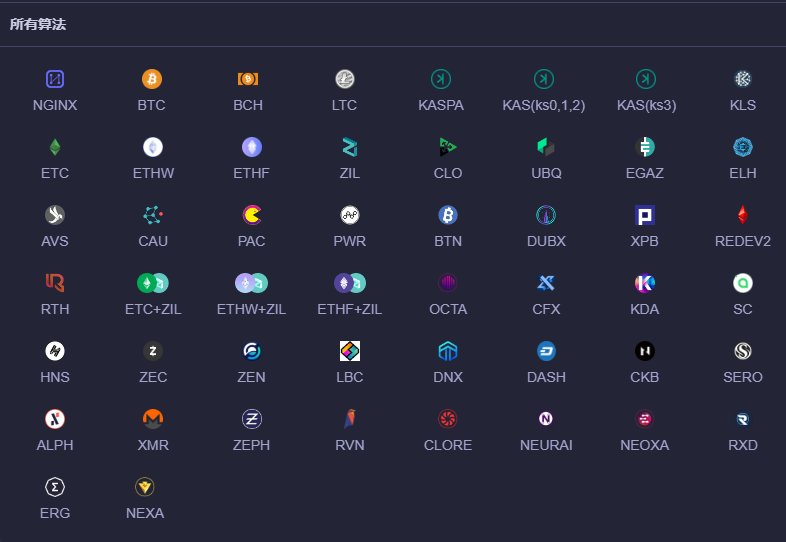
Task: Click the CLORE label link
Action: pyautogui.click(x=448, y=445)
